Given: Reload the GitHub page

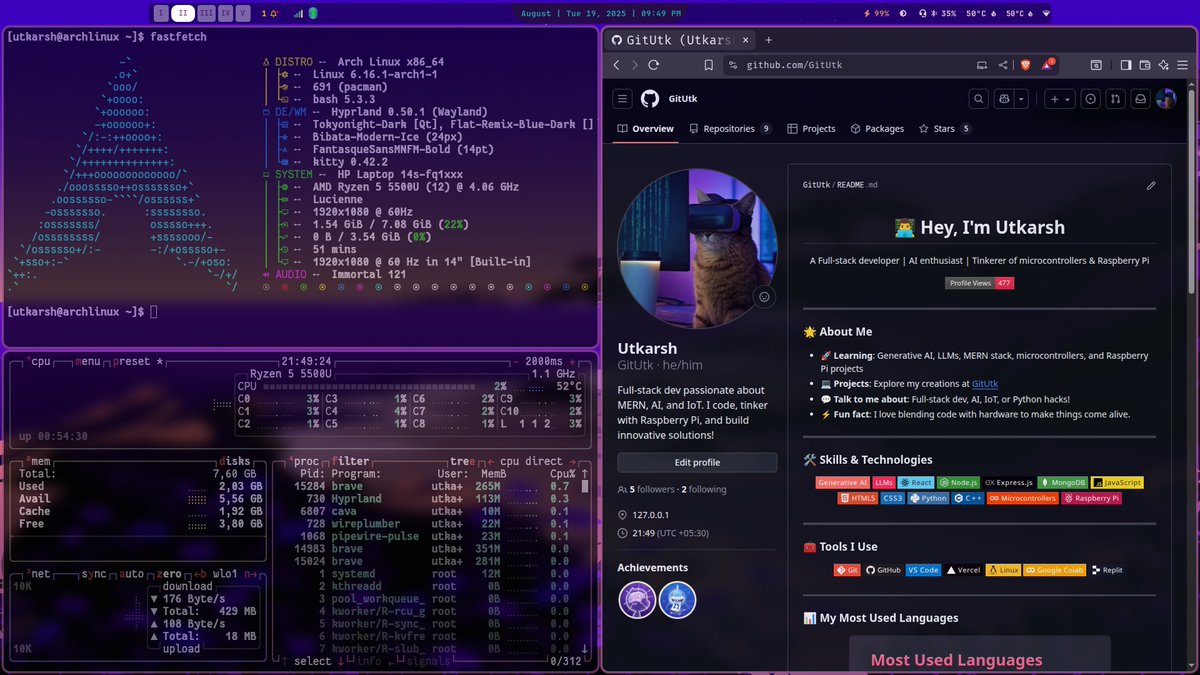Looking at the screenshot, I should tap(654, 64).
